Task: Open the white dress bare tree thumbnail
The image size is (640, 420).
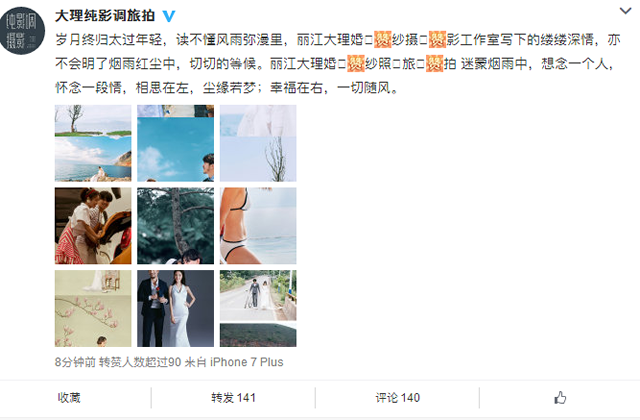Action: pos(258,143)
